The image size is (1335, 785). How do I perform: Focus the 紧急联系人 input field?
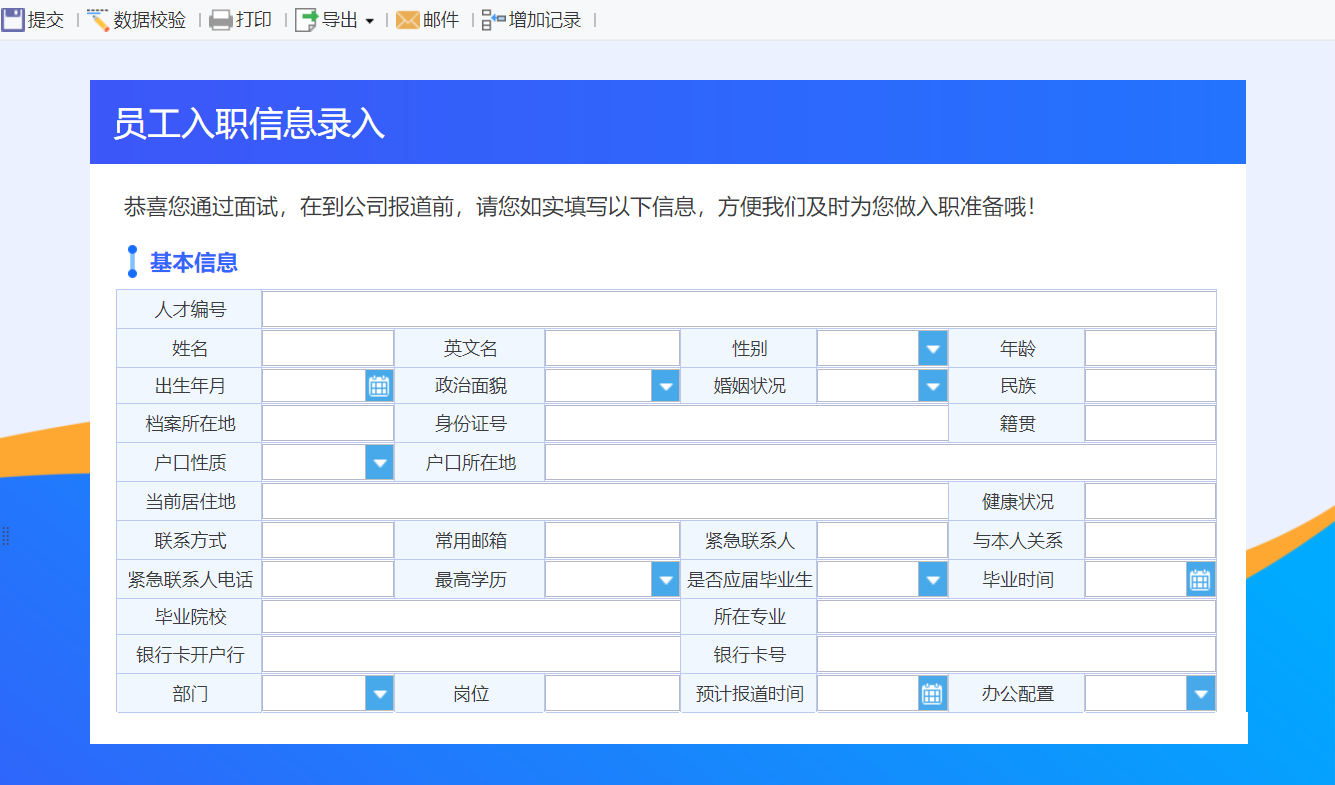click(x=882, y=540)
